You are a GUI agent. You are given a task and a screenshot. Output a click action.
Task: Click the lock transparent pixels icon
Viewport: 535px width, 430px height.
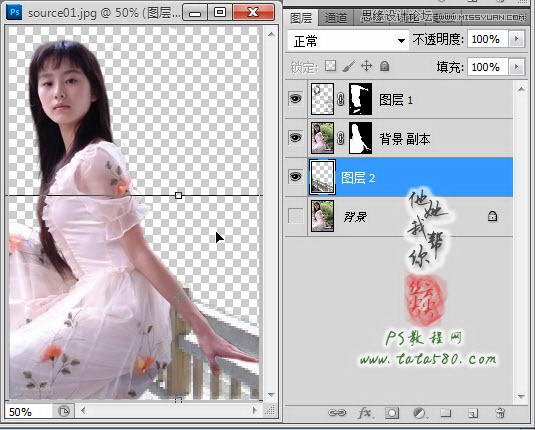click(x=330, y=66)
